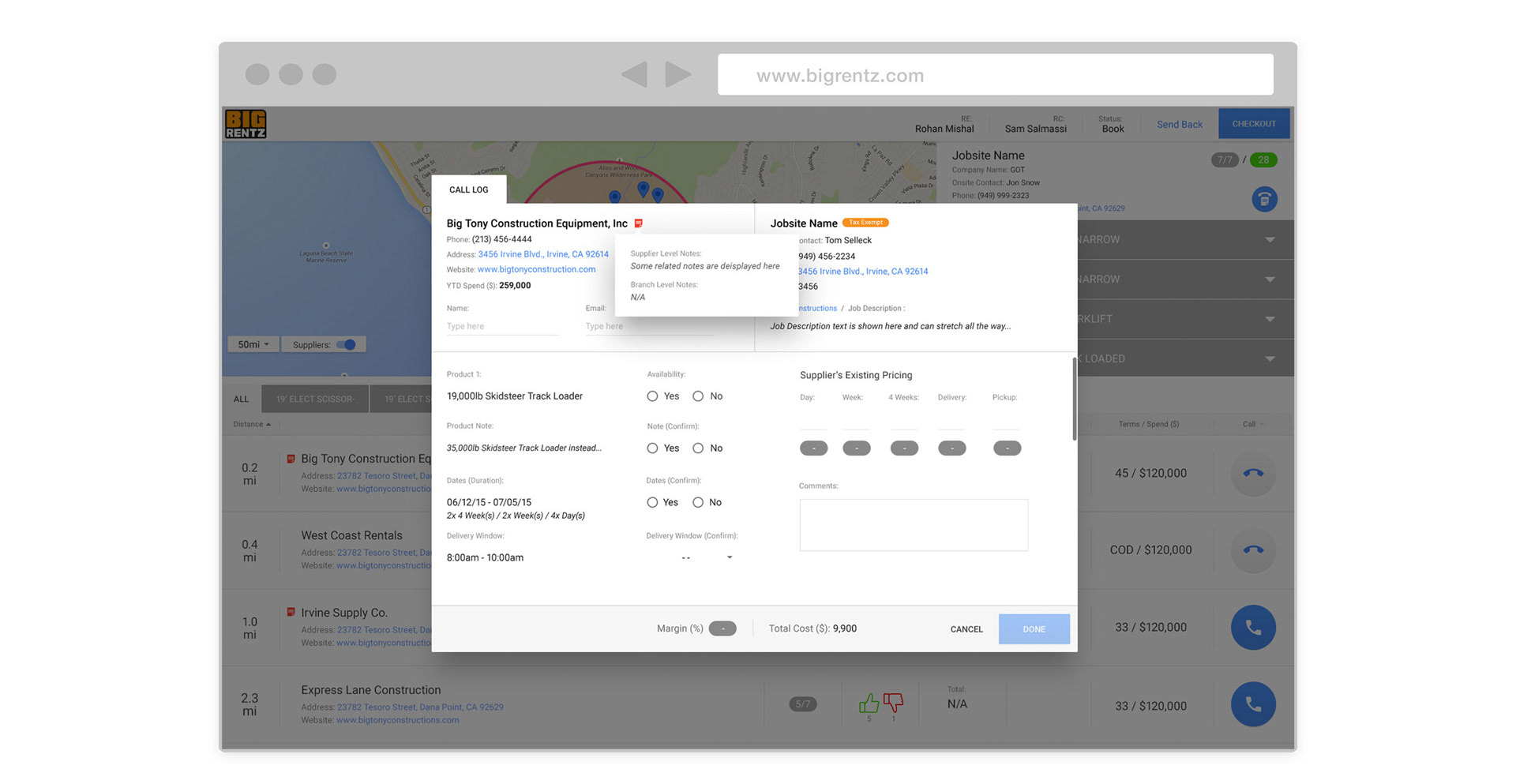Image resolution: width=1516 pixels, height=784 pixels.
Task: Open the www.bigtonyconstruction.com website link in dialog
Action: pos(537,269)
